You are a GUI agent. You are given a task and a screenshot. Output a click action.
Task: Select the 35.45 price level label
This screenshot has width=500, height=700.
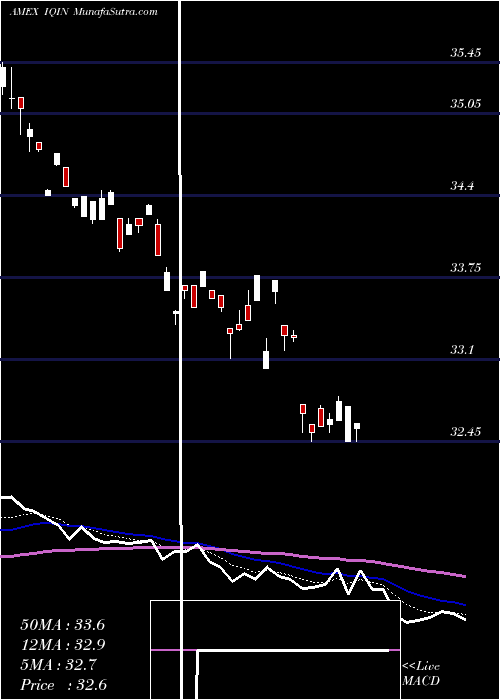(466, 53)
